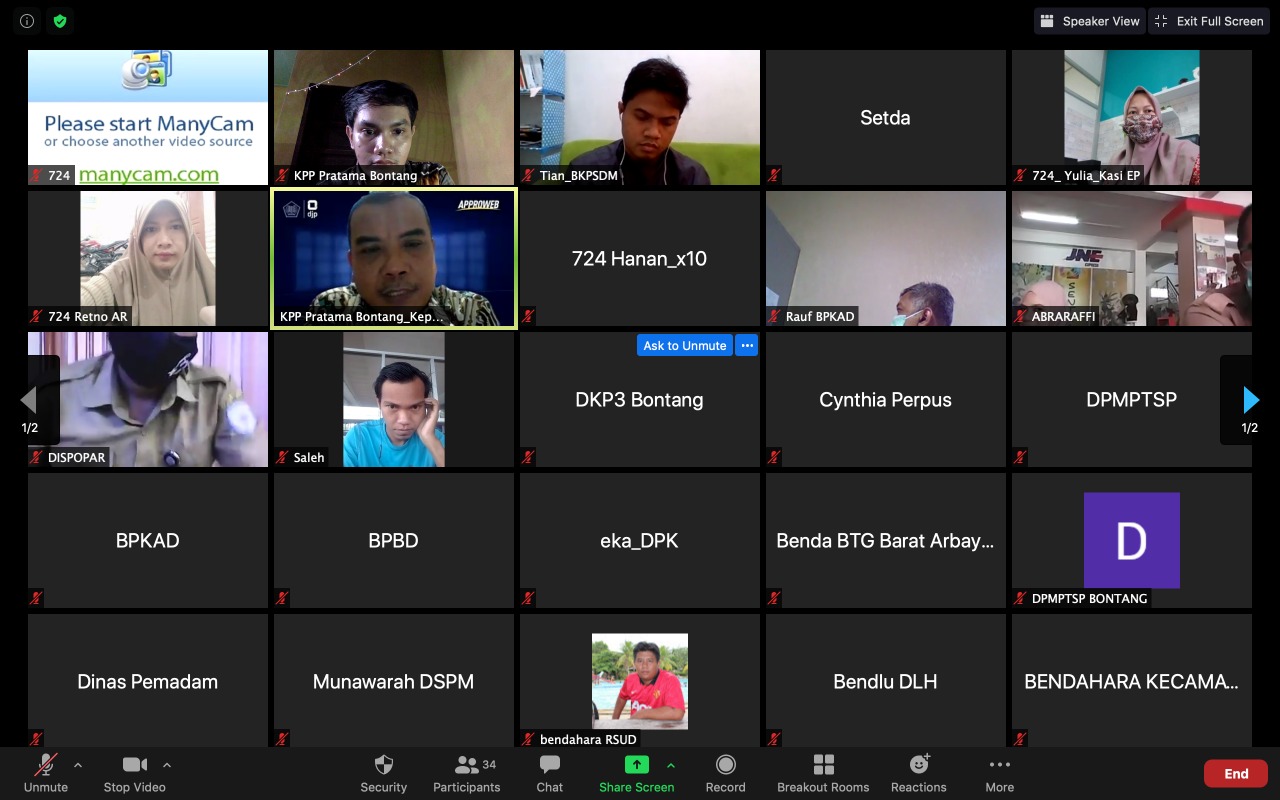
Task: Click Ask to Unmute on DKP3 Bontang
Action: 685,345
